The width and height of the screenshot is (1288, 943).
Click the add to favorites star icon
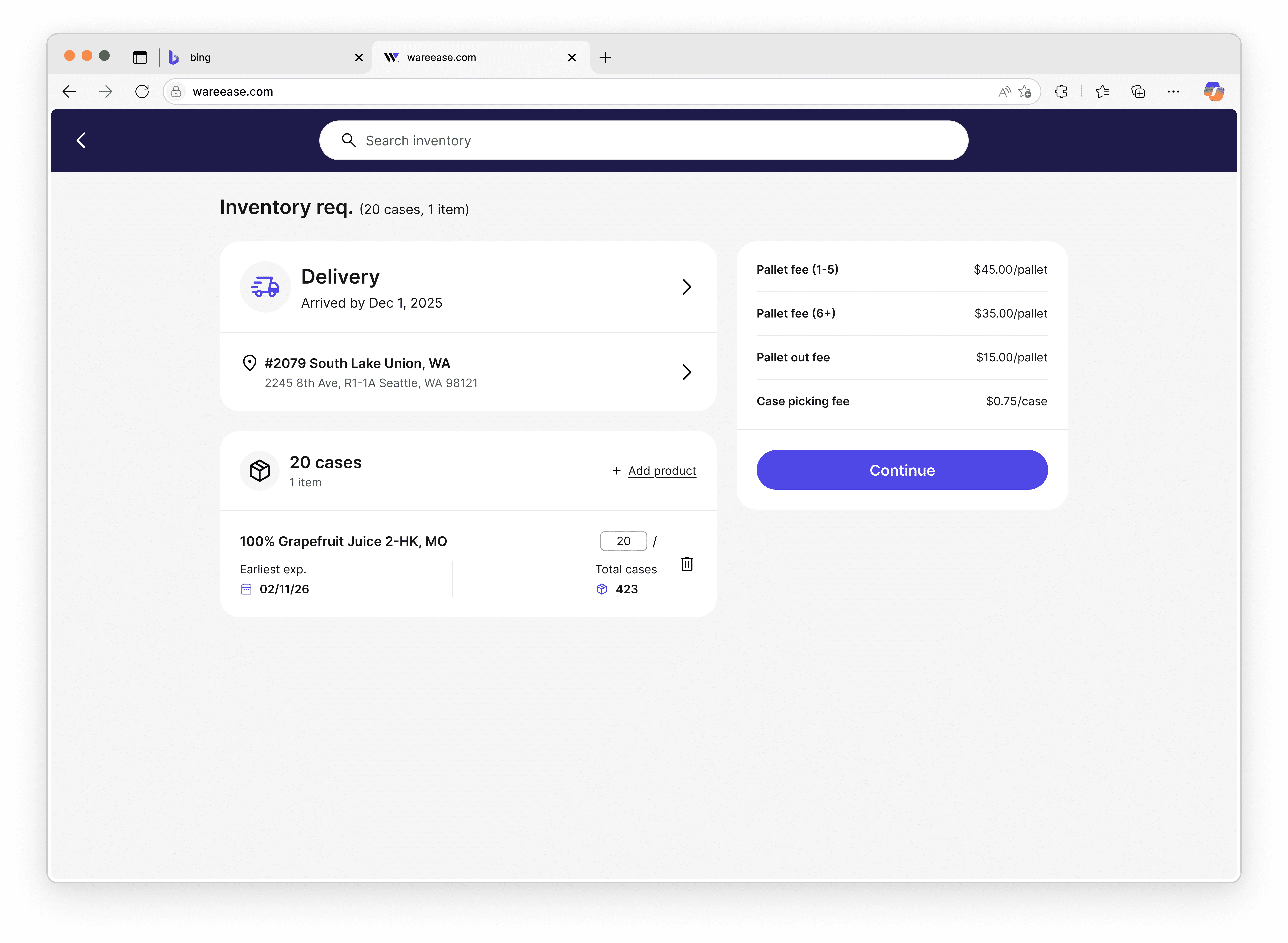click(x=1025, y=91)
